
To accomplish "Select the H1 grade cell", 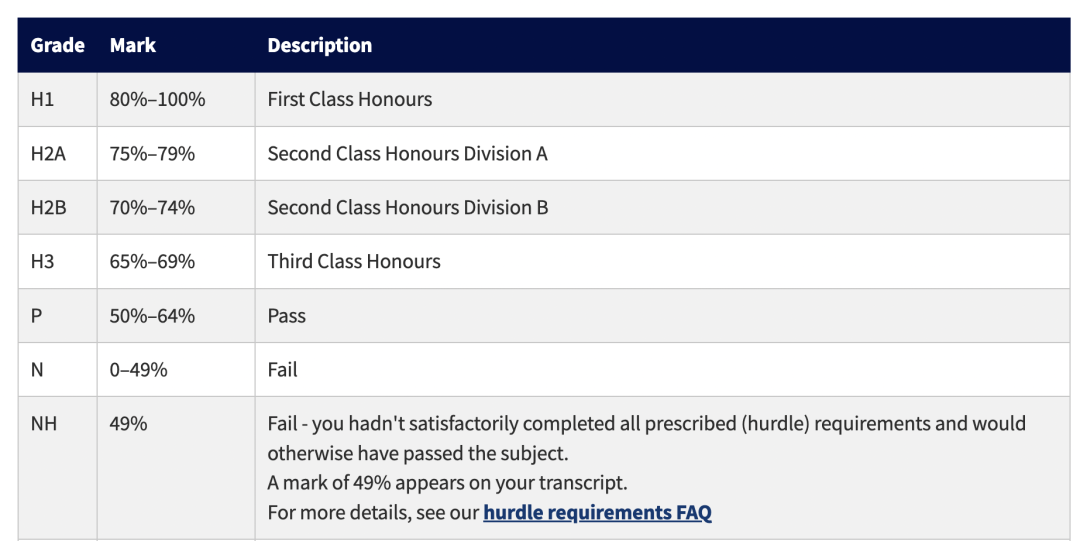I will click(x=58, y=99).
